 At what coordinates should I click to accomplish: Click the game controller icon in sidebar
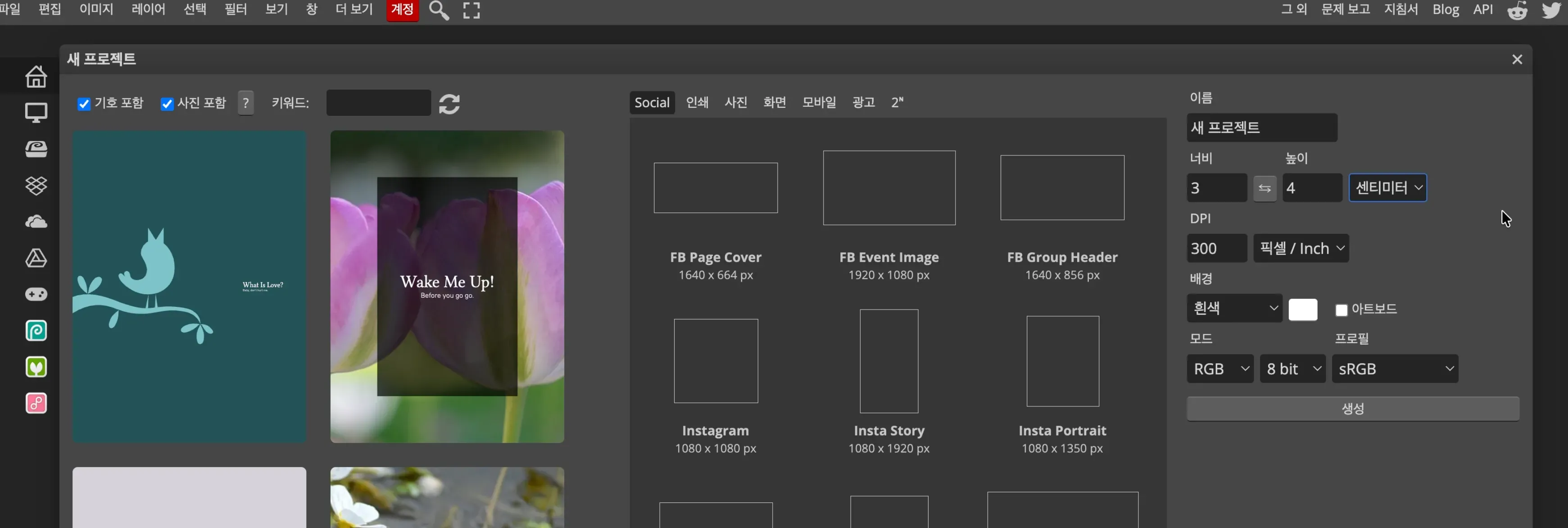click(x=36, y=294)
